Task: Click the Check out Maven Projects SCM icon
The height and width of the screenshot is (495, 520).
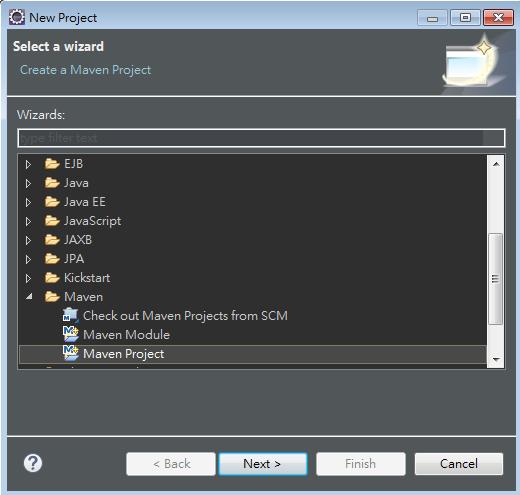Action: [71, 315]
